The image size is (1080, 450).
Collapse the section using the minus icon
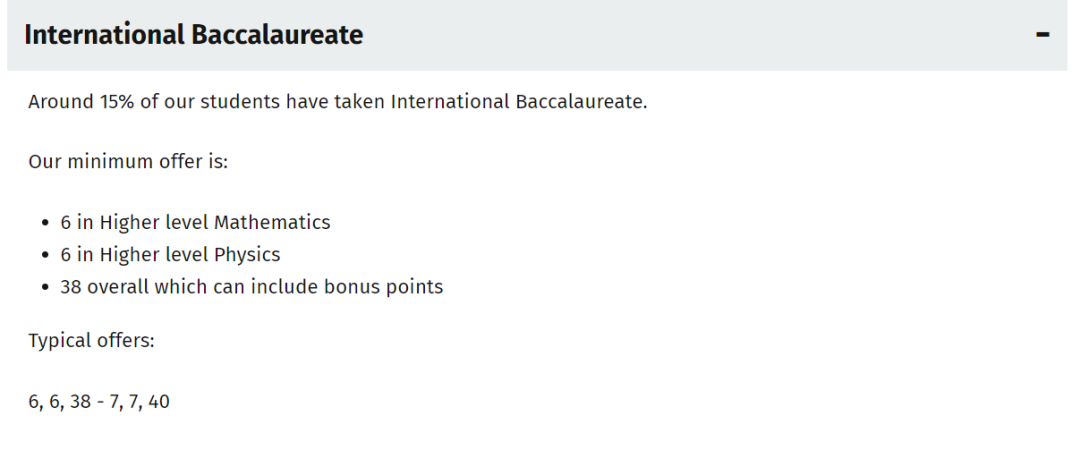click(1043, 35)
